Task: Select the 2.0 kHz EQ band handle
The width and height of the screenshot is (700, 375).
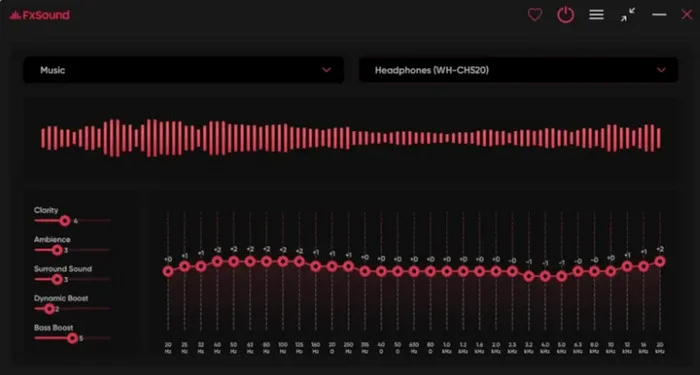Action: [x=496, y=271]
